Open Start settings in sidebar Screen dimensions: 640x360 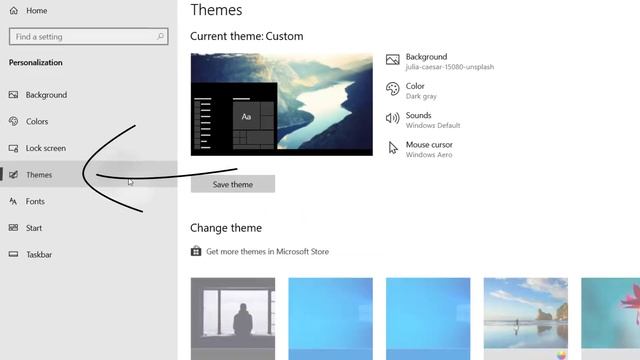[x=34, y=228]
